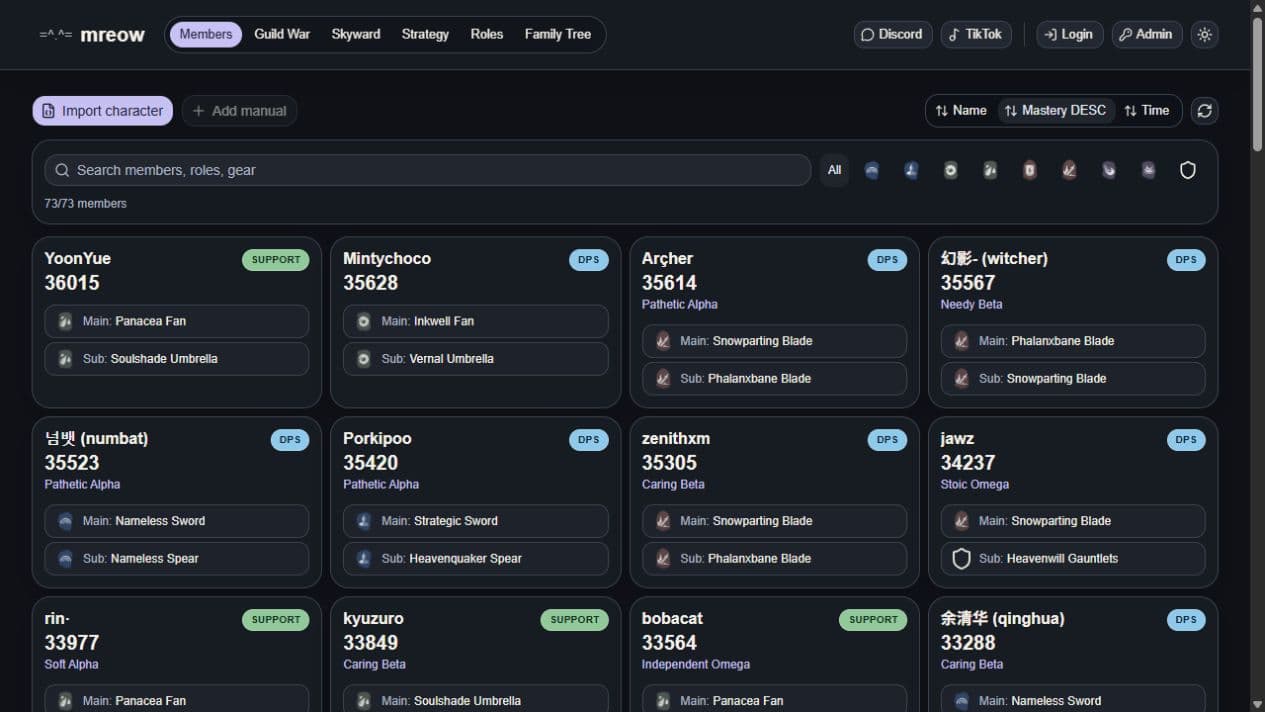1265x712 pixels.
Task: View the Family Tree tab
Action: pos(558,35)
